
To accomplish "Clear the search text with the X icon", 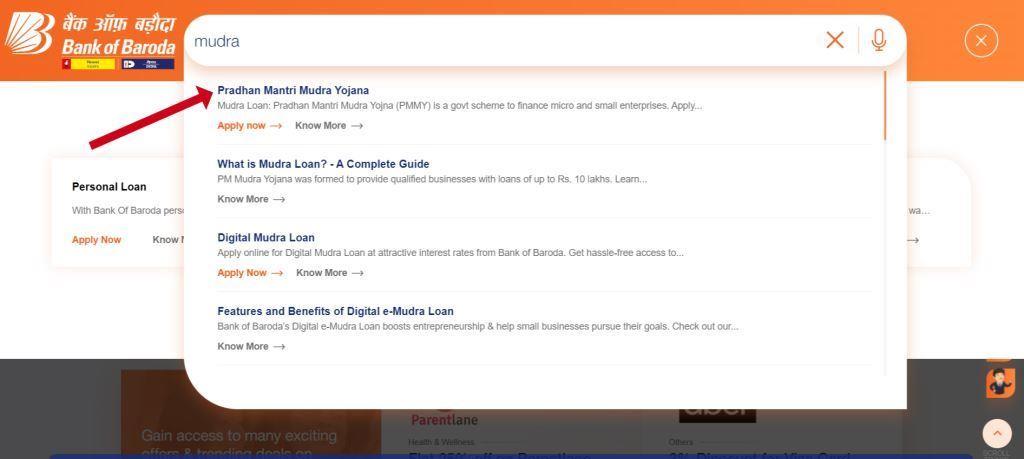I will click(835, 40).
